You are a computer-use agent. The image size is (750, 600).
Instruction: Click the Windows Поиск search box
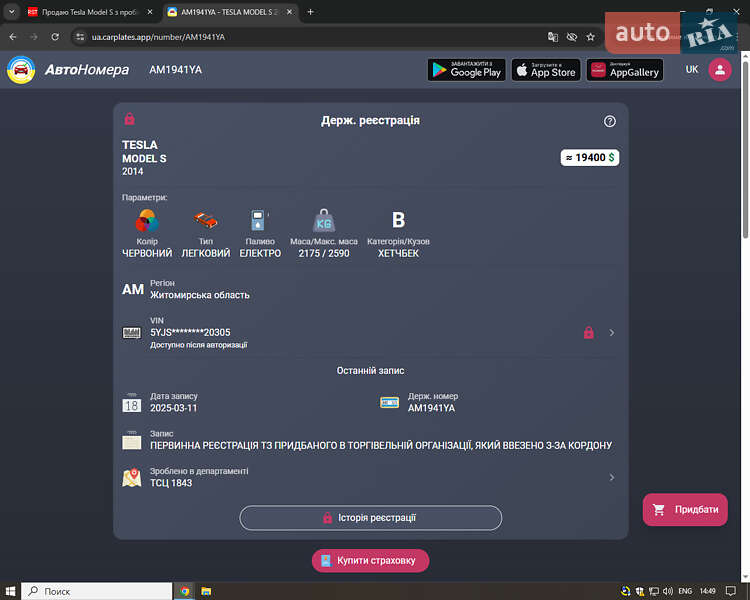click(96, 591)
